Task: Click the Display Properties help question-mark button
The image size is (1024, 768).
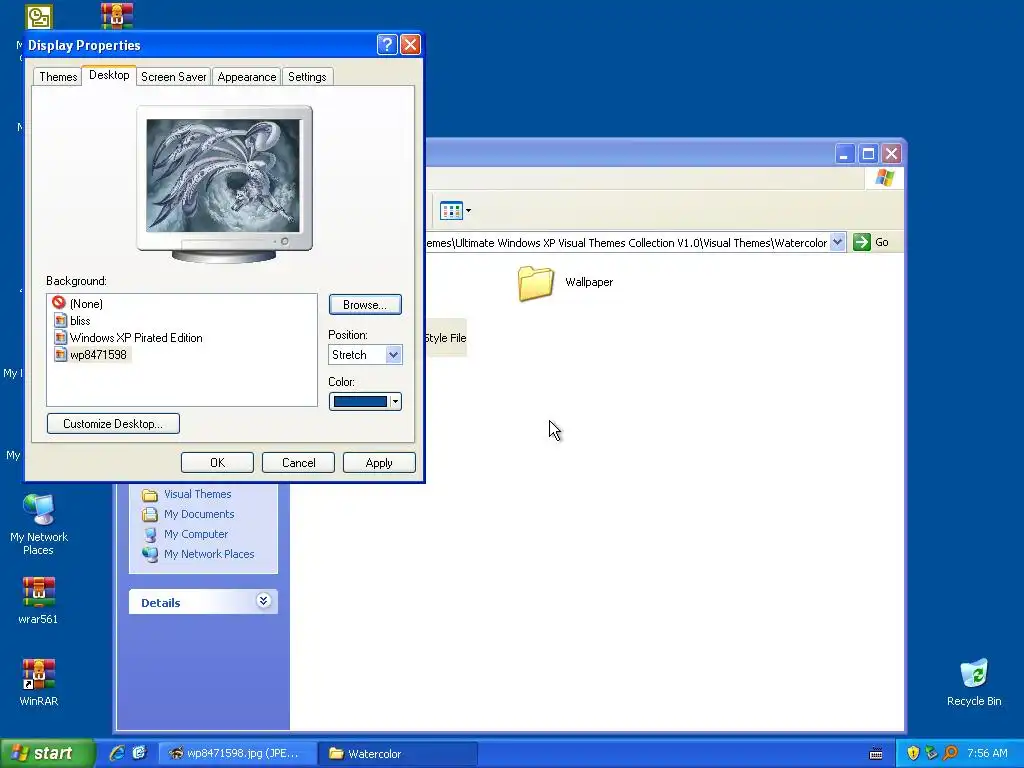Action: [x=387, y=44]
